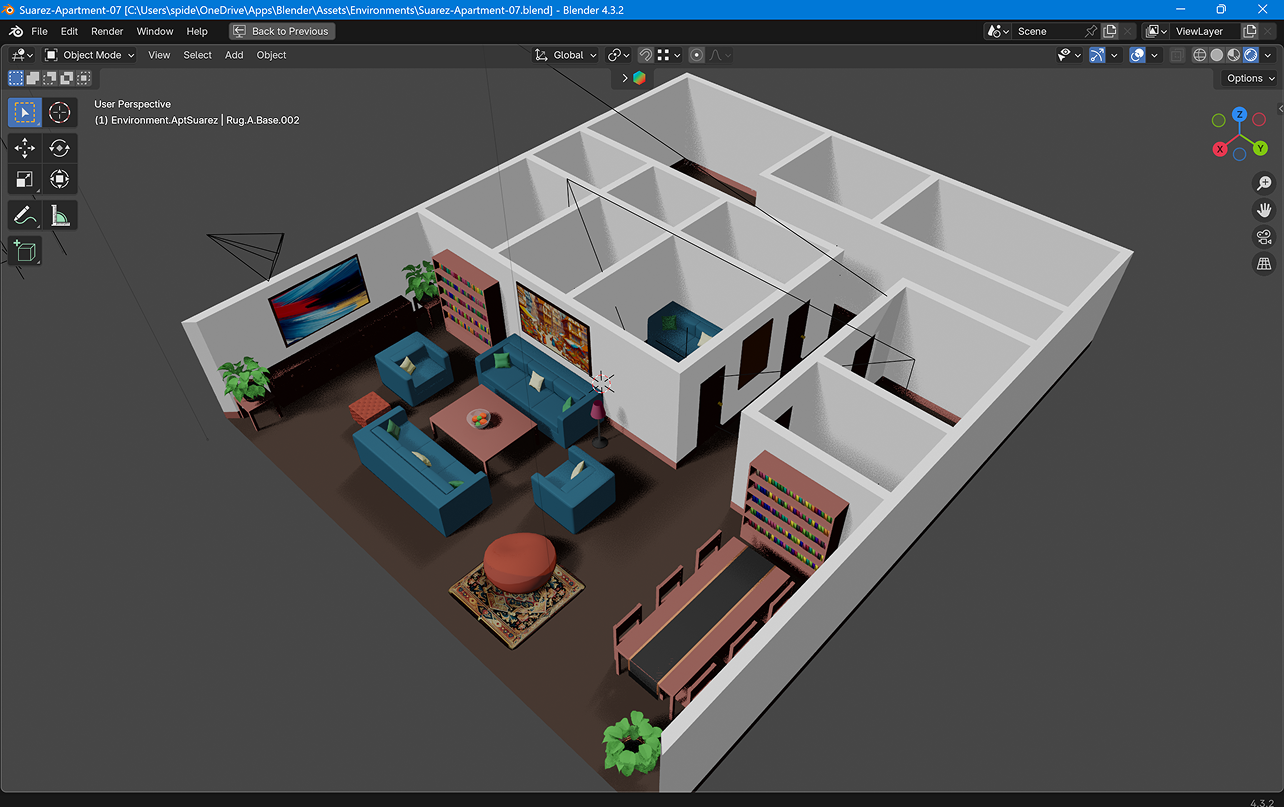Open the Render menu
1284x807 pixels.
[x=107, y=31]
